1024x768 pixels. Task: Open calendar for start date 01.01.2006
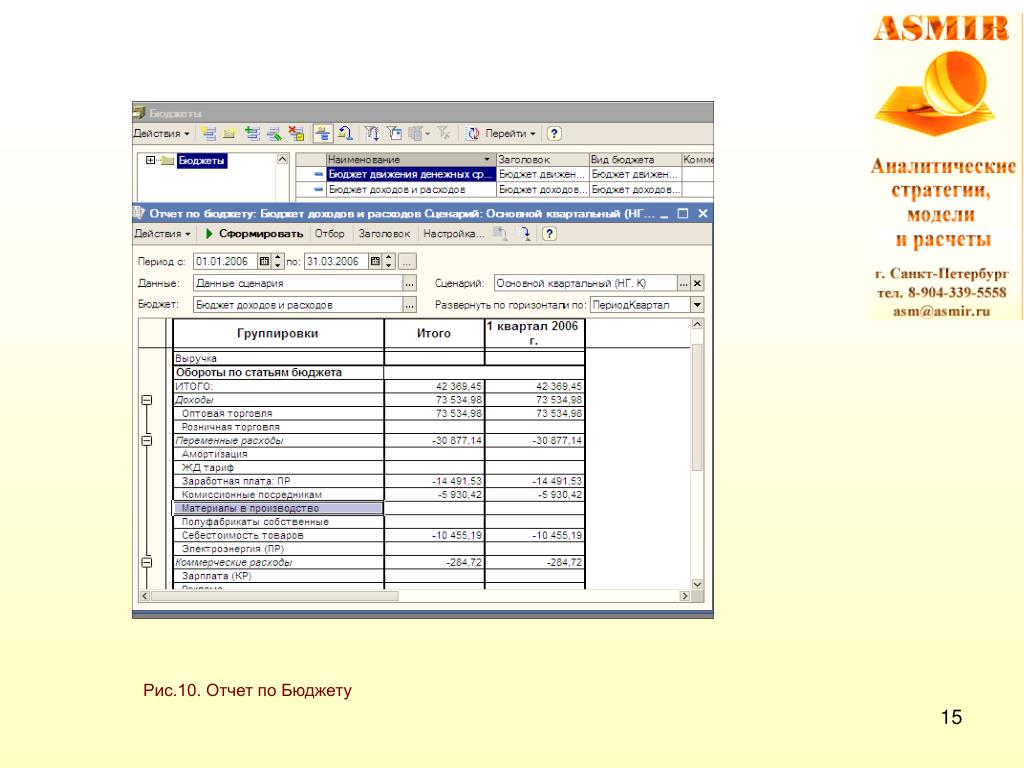coord(264,262)
